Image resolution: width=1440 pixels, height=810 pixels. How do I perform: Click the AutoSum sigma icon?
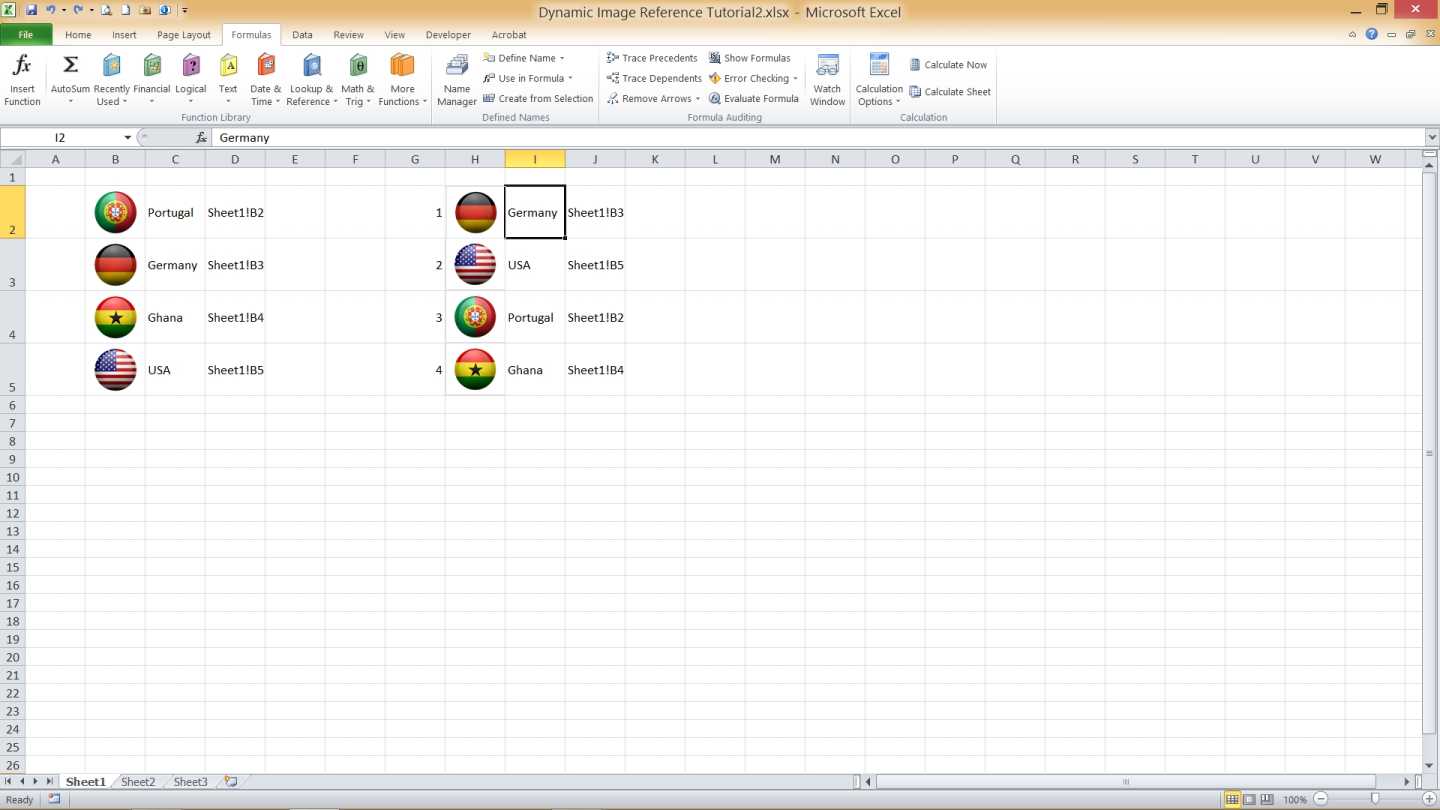point(70,65)
